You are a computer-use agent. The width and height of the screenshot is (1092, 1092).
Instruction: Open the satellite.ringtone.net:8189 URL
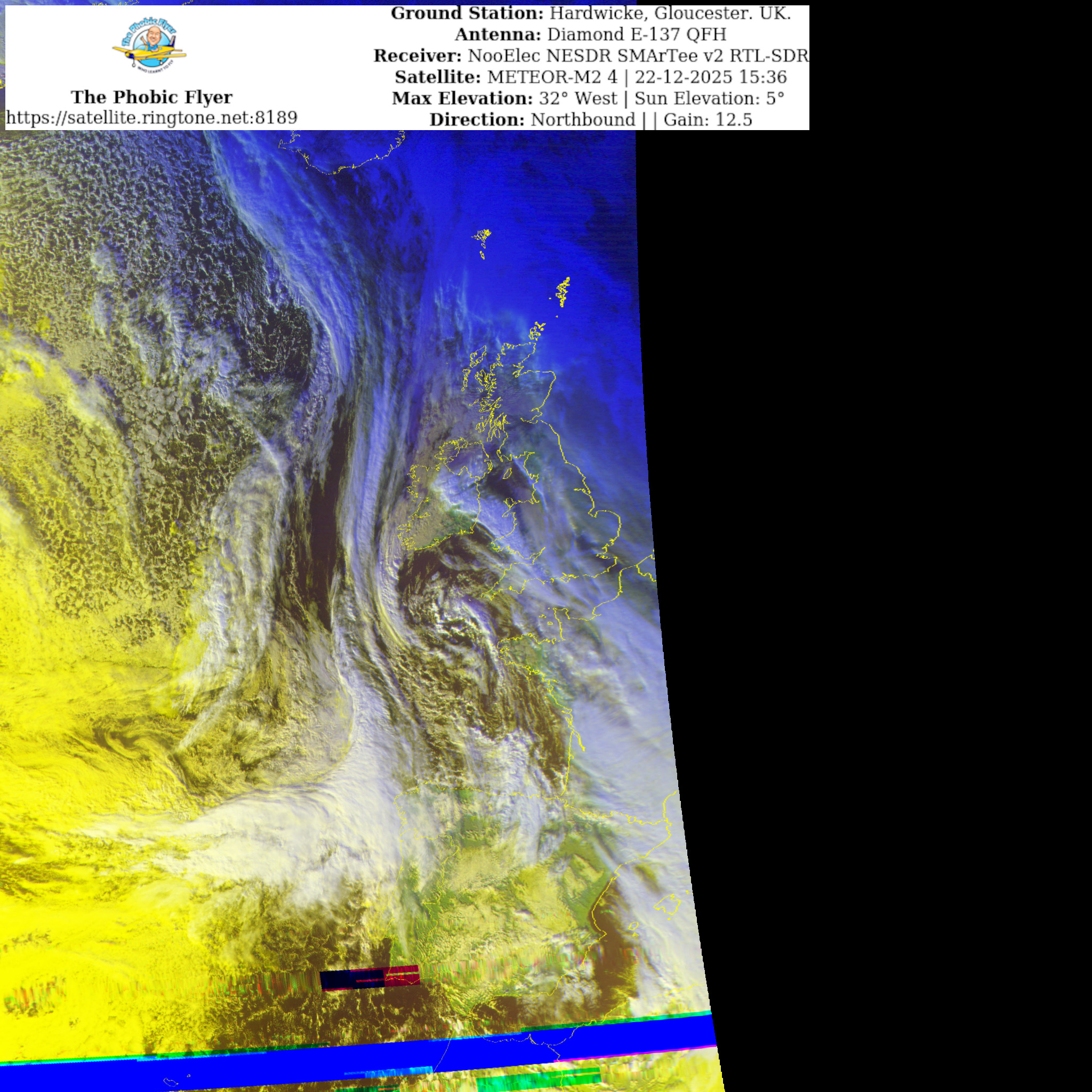click(151, 117)
